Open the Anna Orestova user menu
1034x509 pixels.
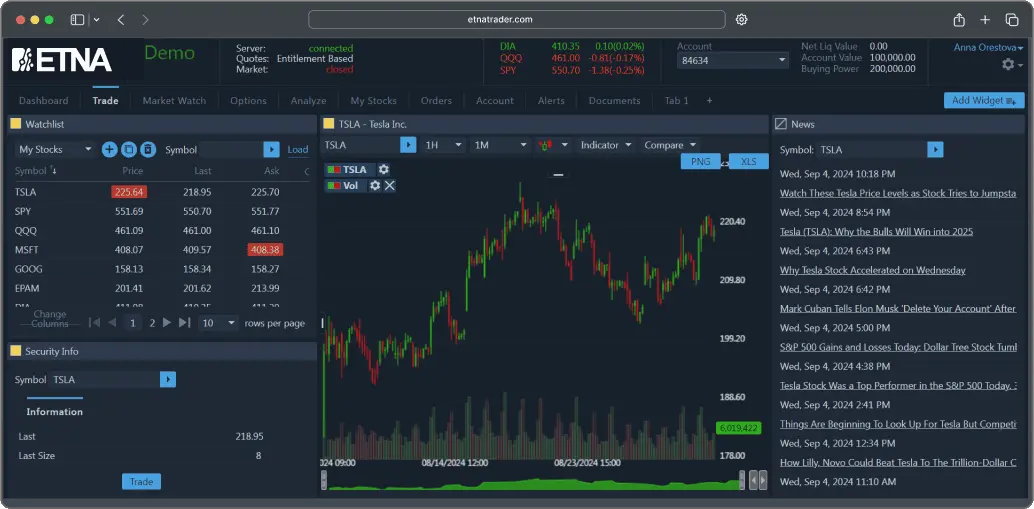[988, 47]
